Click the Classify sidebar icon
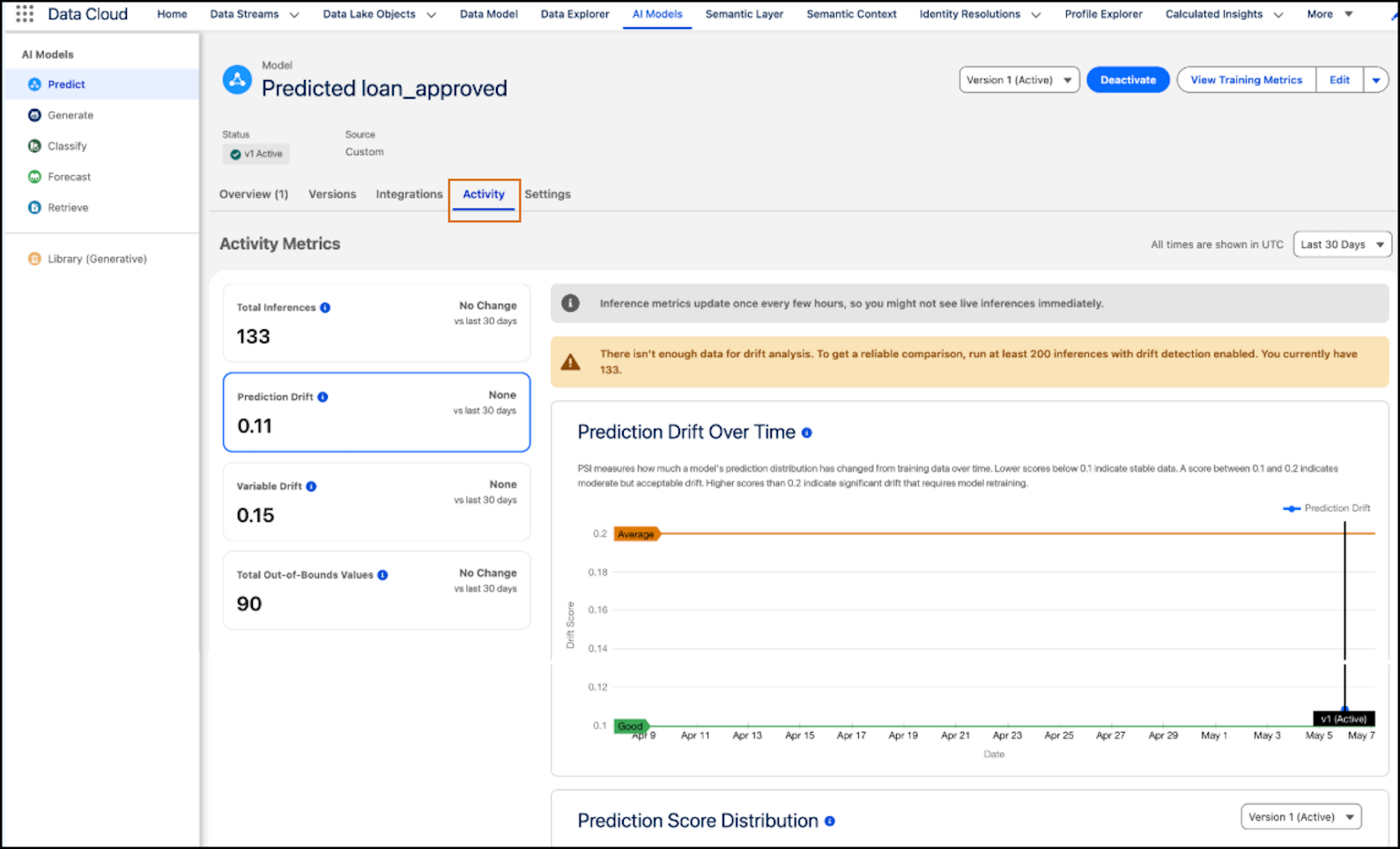 (x=34, y=146)
